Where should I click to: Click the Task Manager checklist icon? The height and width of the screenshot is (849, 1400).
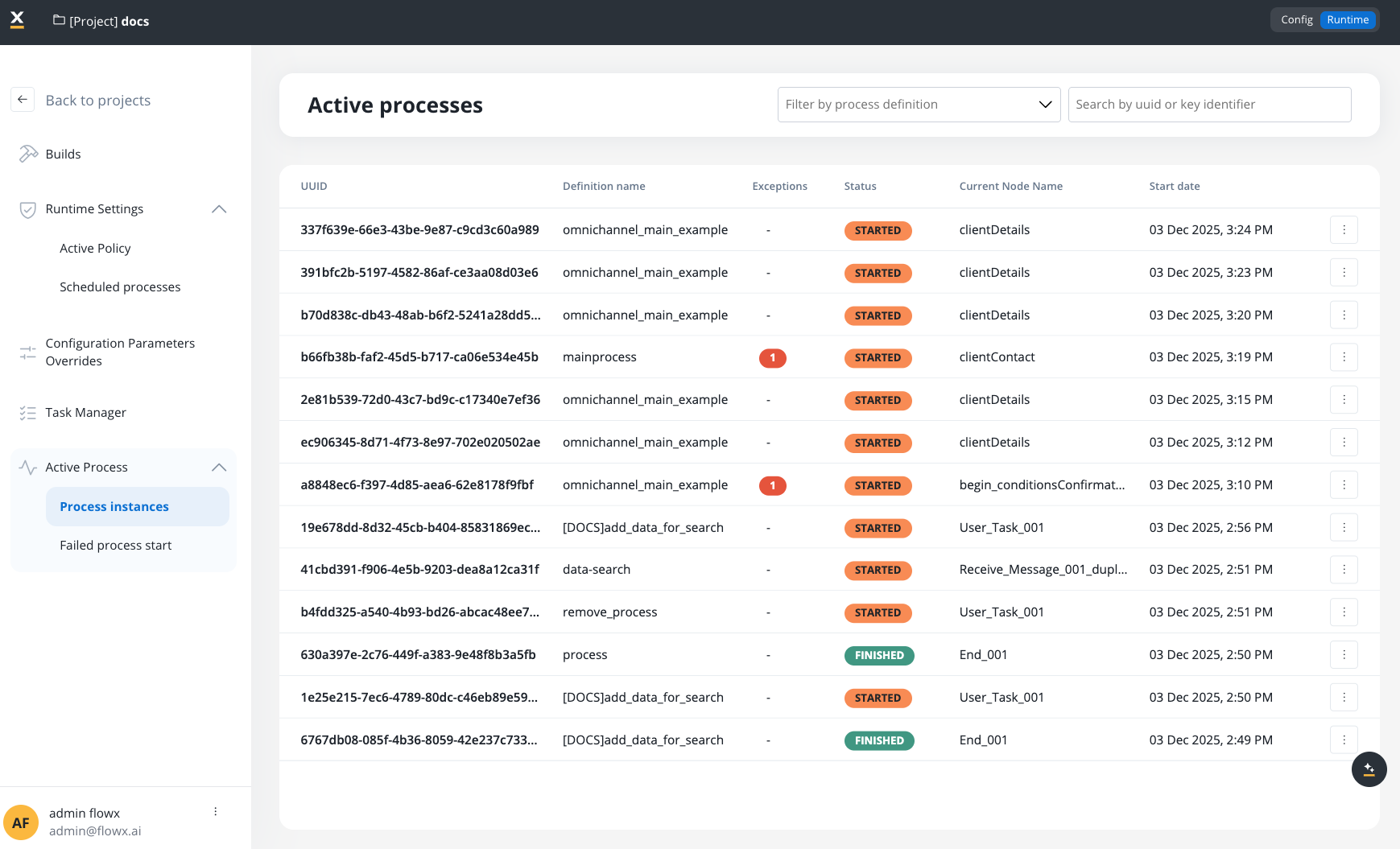(28, 413)
